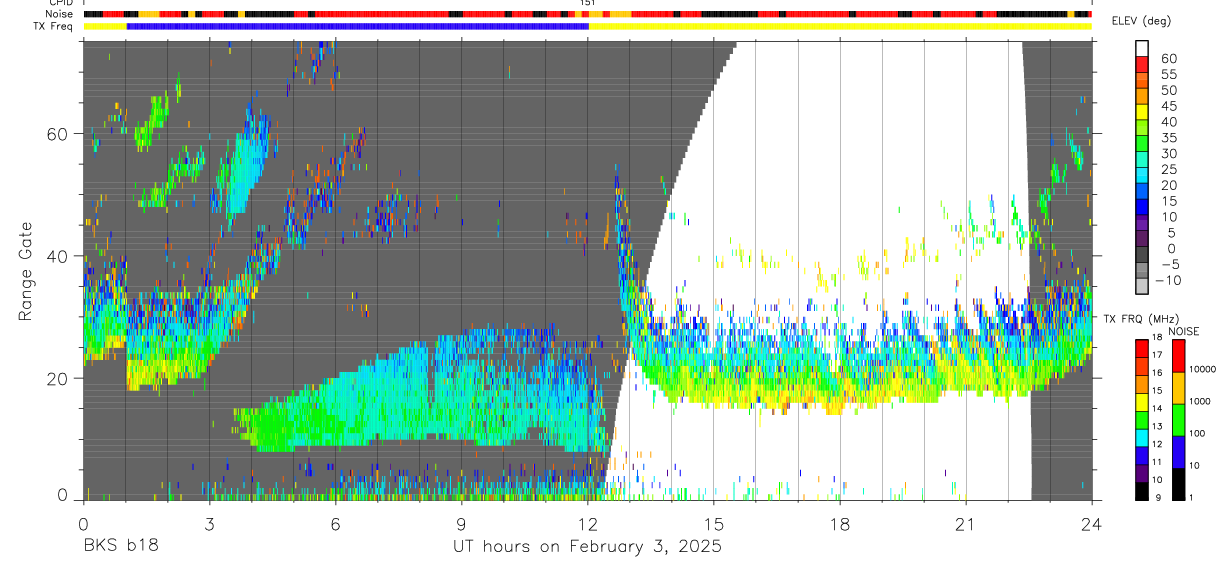The image size is (1228, 567).
Task: Click the 14 label on TX FRQ legend
Action: (x=1156, y=409)
